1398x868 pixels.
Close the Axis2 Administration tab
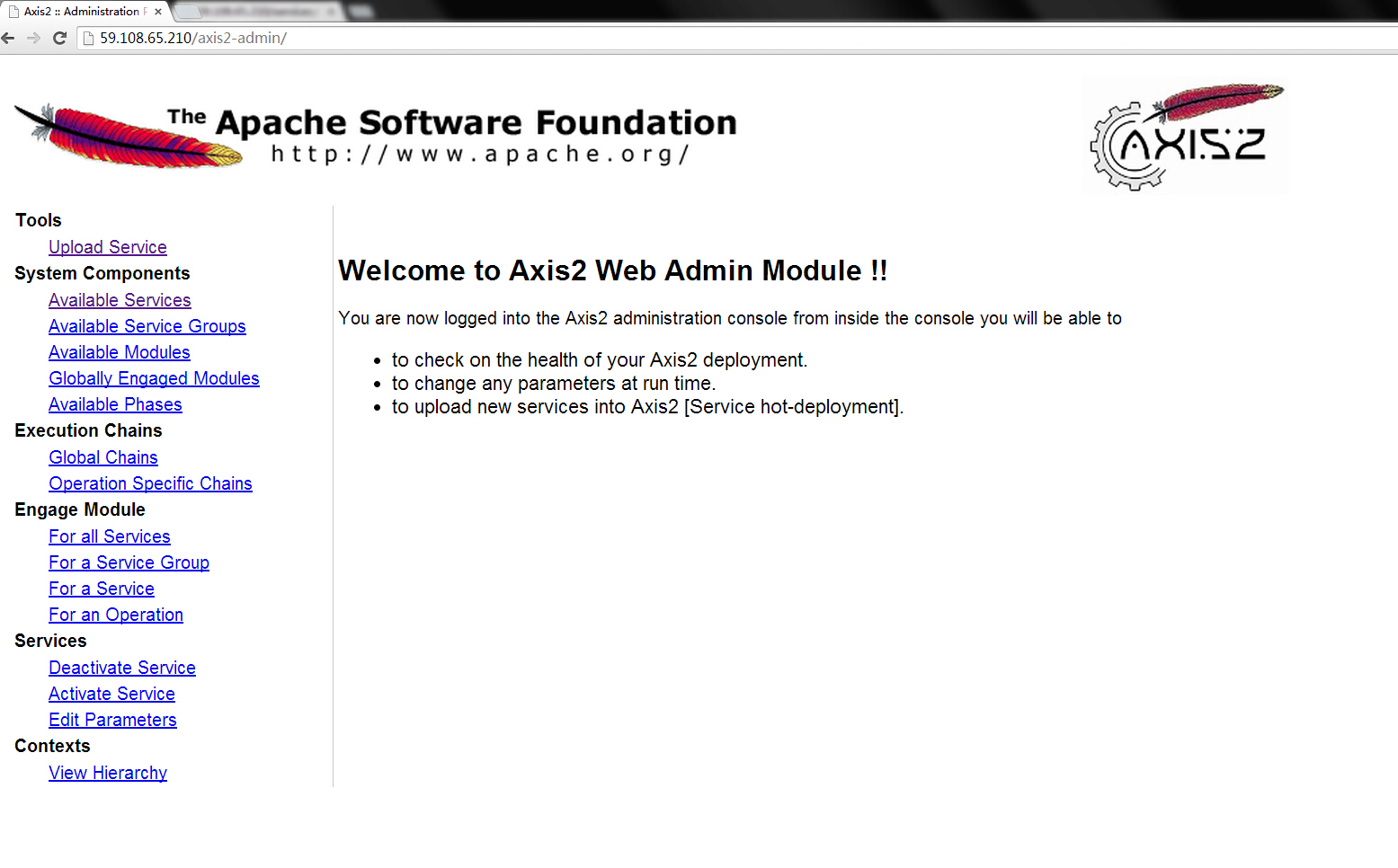point(158,12)
